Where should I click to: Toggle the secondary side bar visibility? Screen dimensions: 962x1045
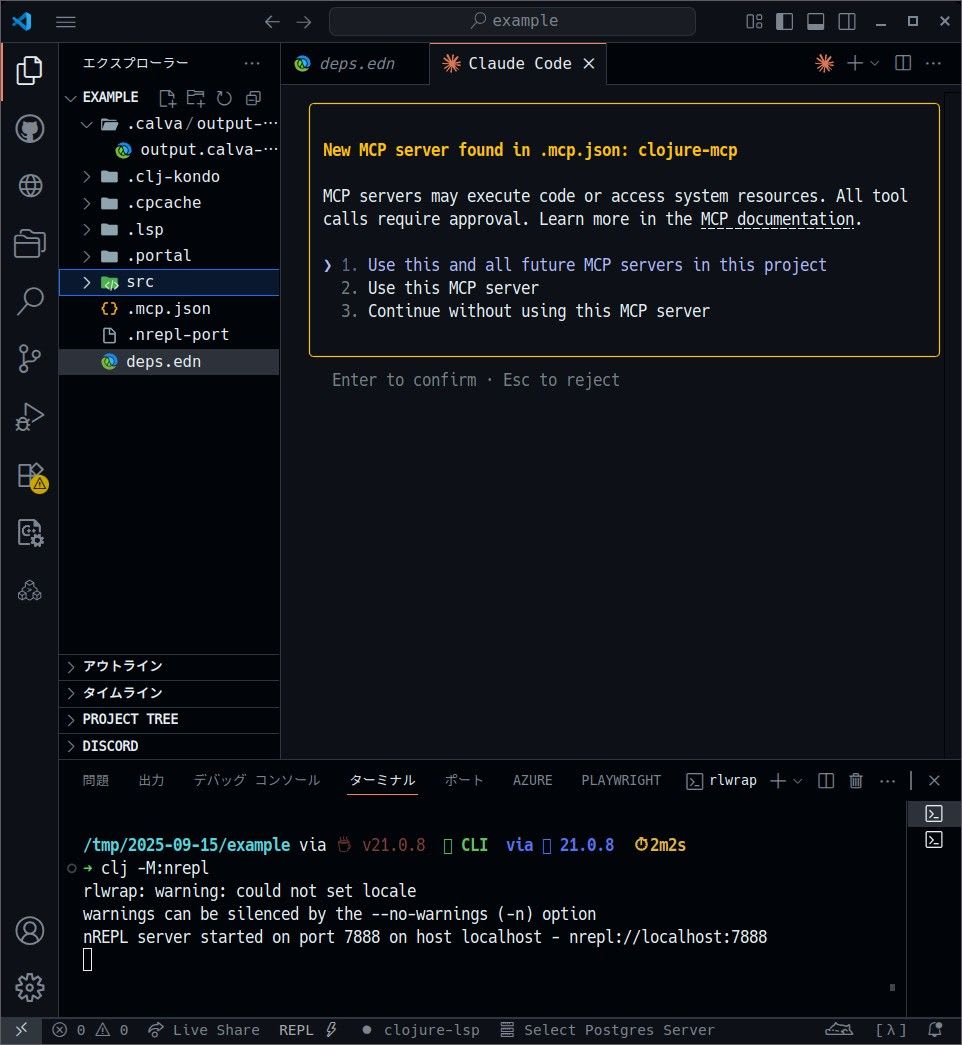point(847,22)
